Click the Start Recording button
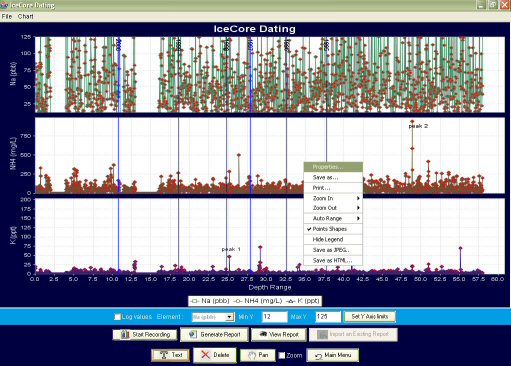511x366 pixels. pyautogui.click(x=145, y=334)
